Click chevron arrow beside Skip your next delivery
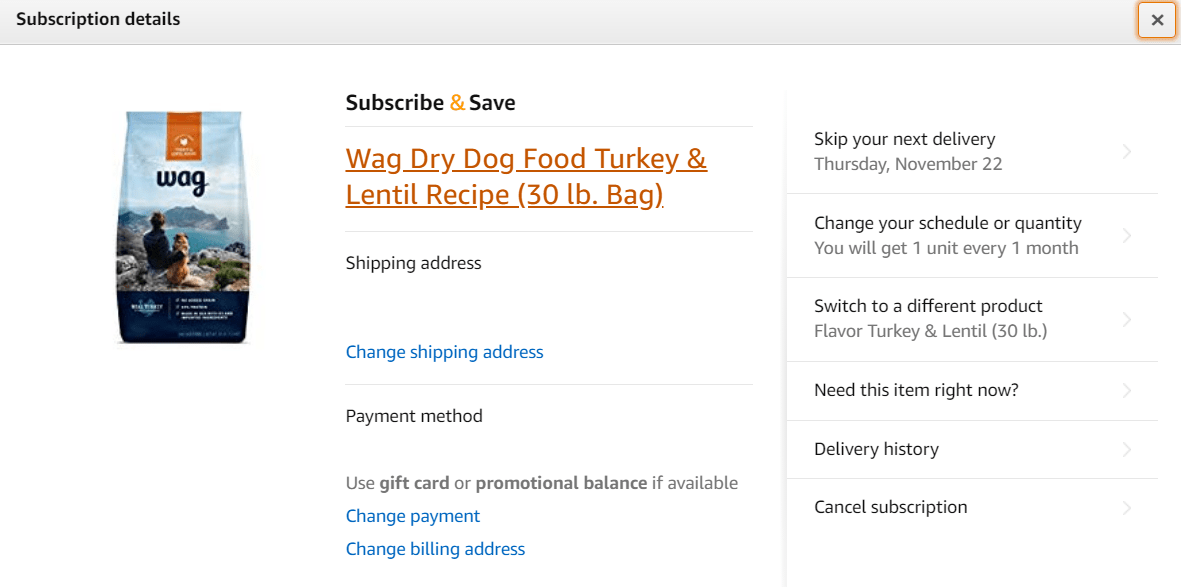 (x=1127, y=152)
